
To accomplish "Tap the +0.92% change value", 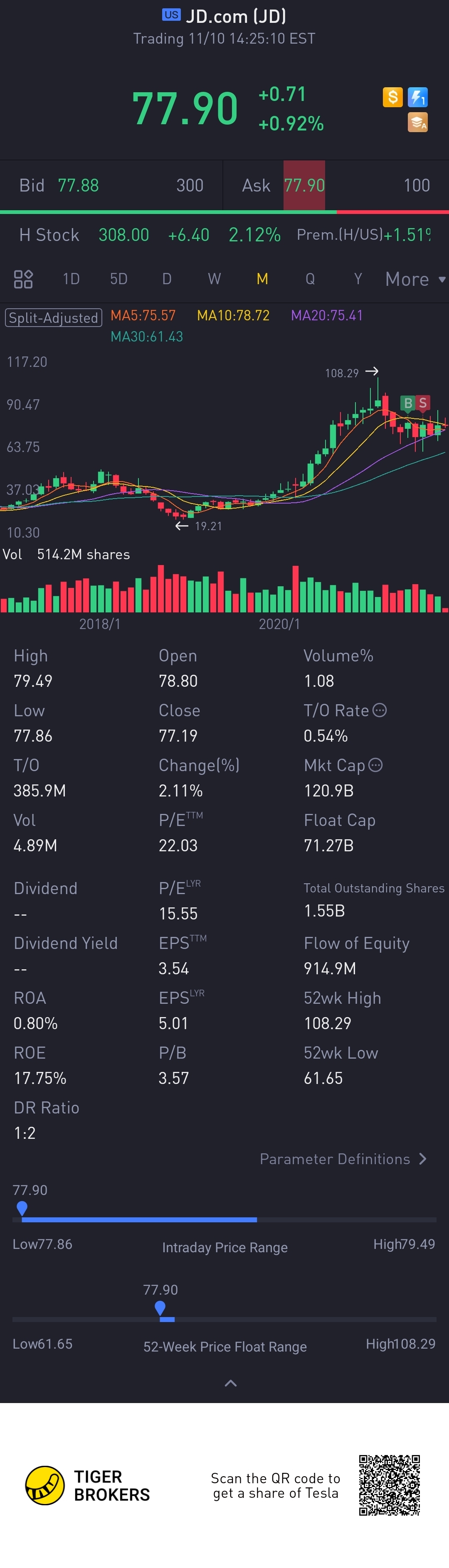I will coord(291,123).
